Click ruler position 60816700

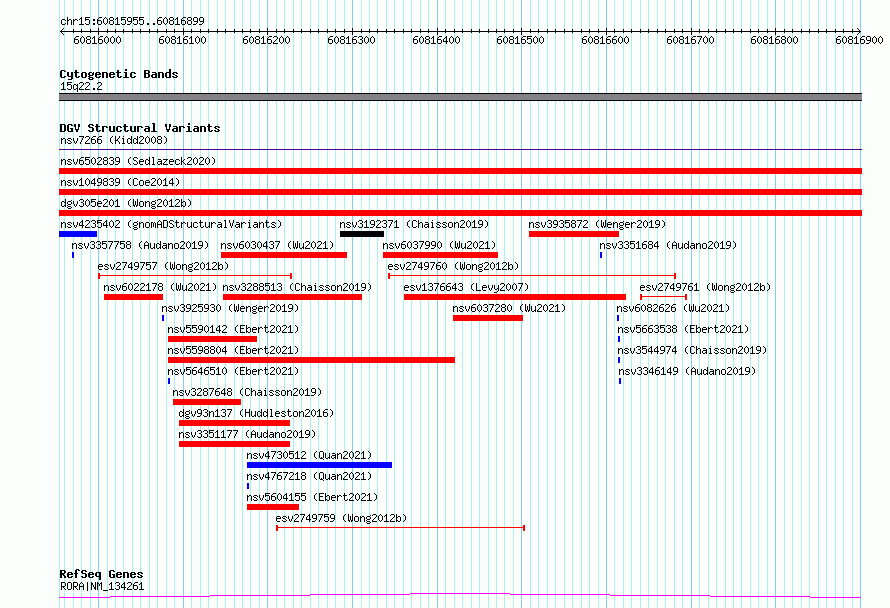690,40
